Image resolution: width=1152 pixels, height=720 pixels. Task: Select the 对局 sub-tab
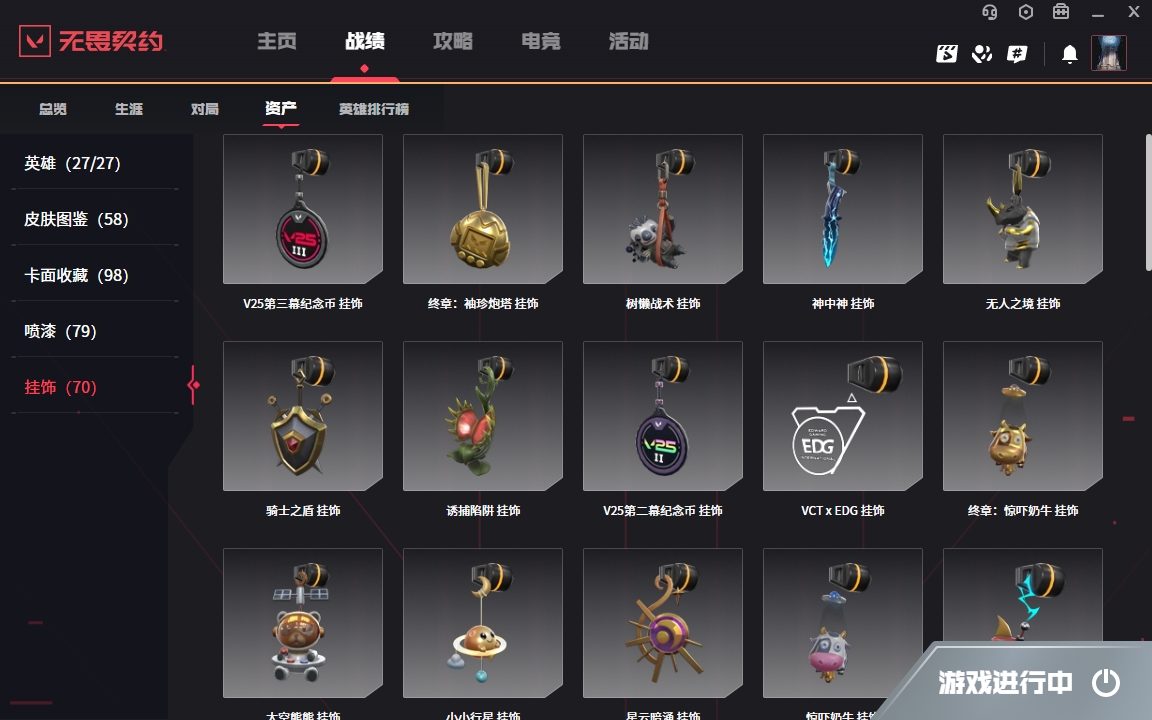point(205,109)
